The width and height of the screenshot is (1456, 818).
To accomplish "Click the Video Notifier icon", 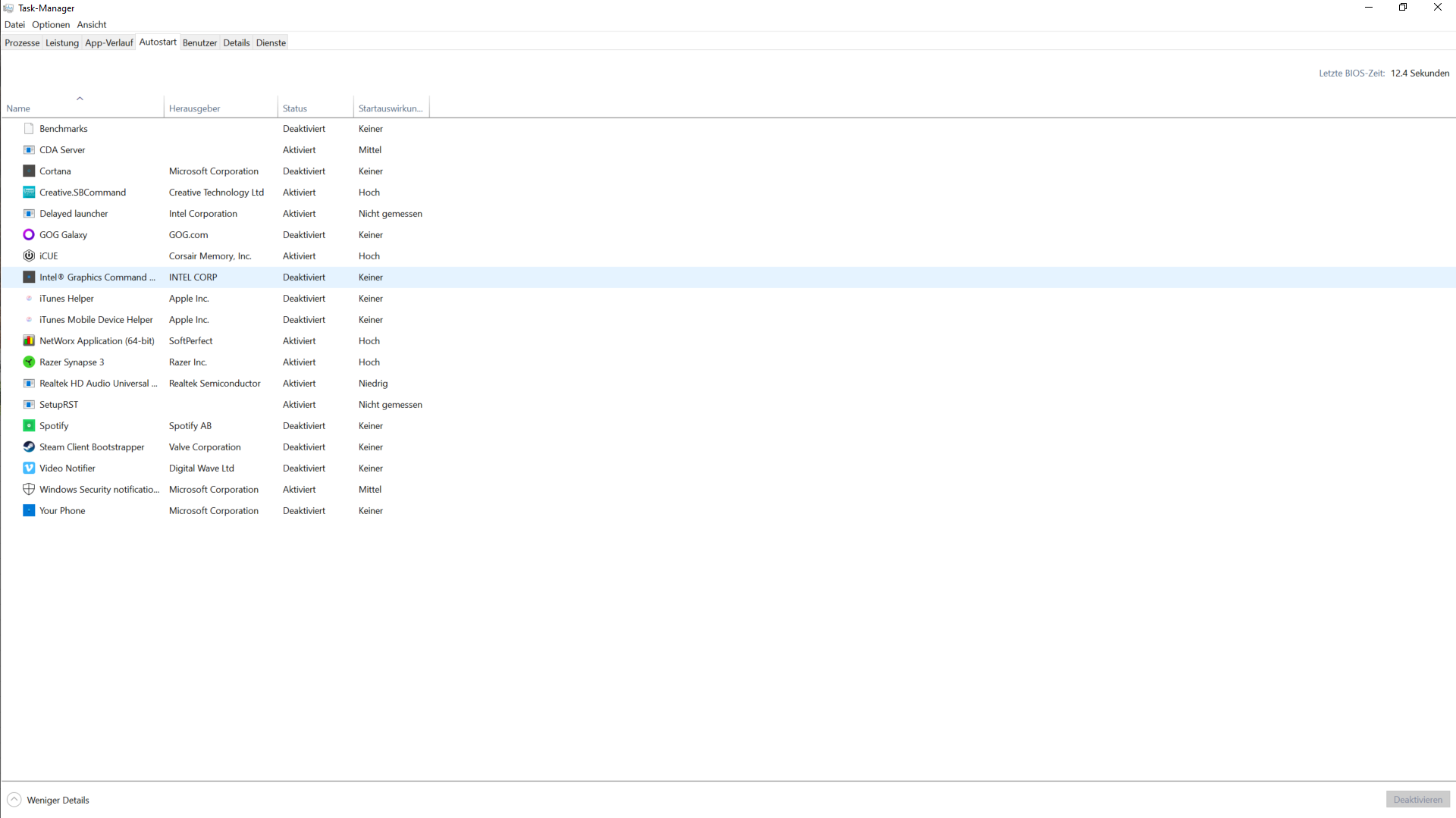I will coord(29,469).
